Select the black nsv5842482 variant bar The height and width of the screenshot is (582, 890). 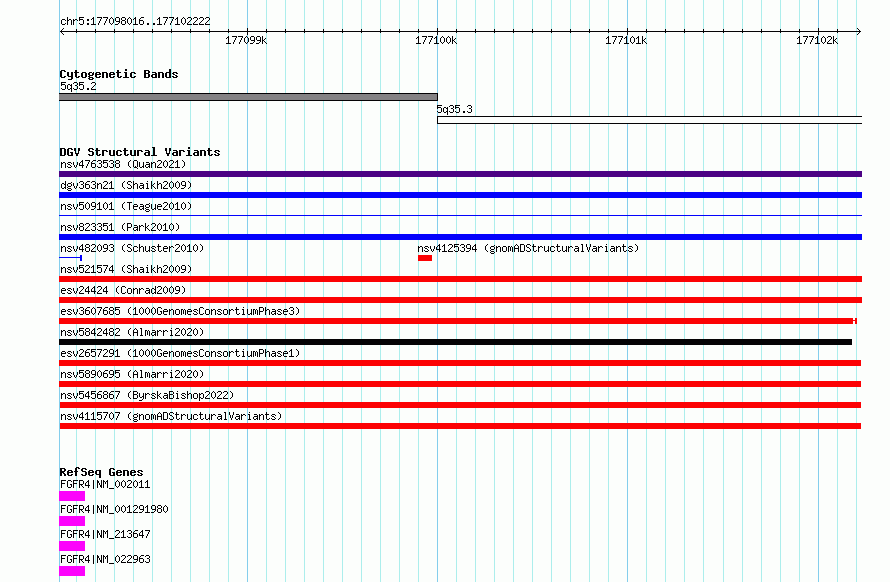click(456, 342)
